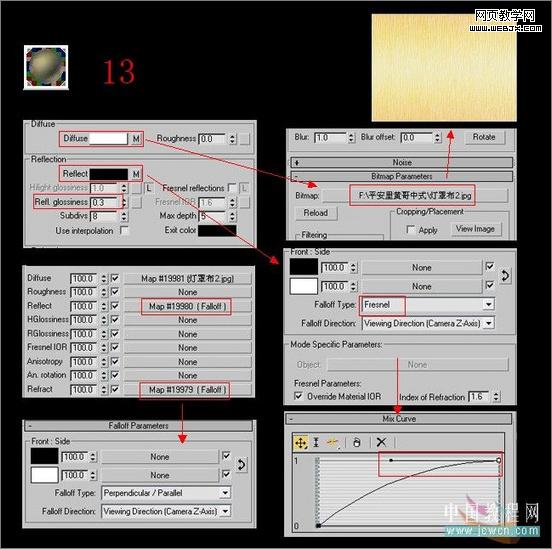Toggle the Apply cropping checkbox

point(410,230)
